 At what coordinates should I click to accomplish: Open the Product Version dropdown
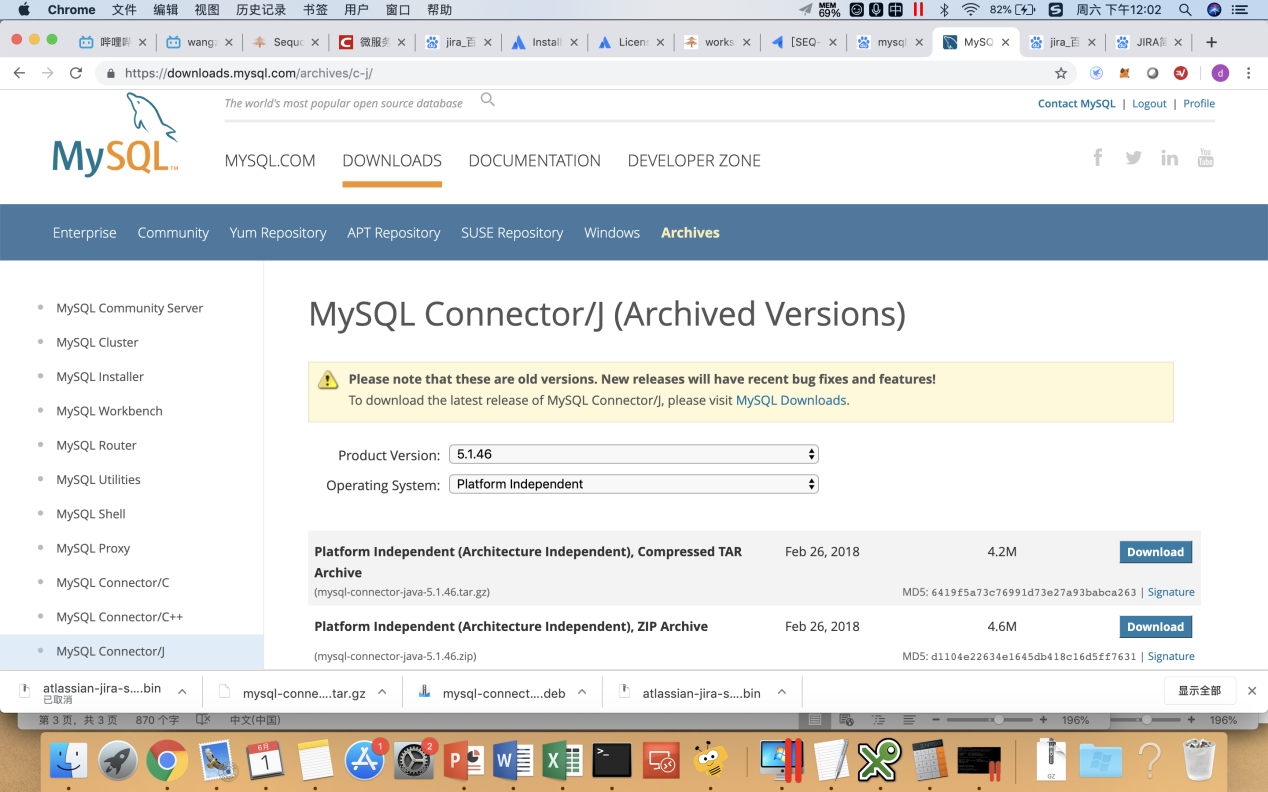(634, 454)
